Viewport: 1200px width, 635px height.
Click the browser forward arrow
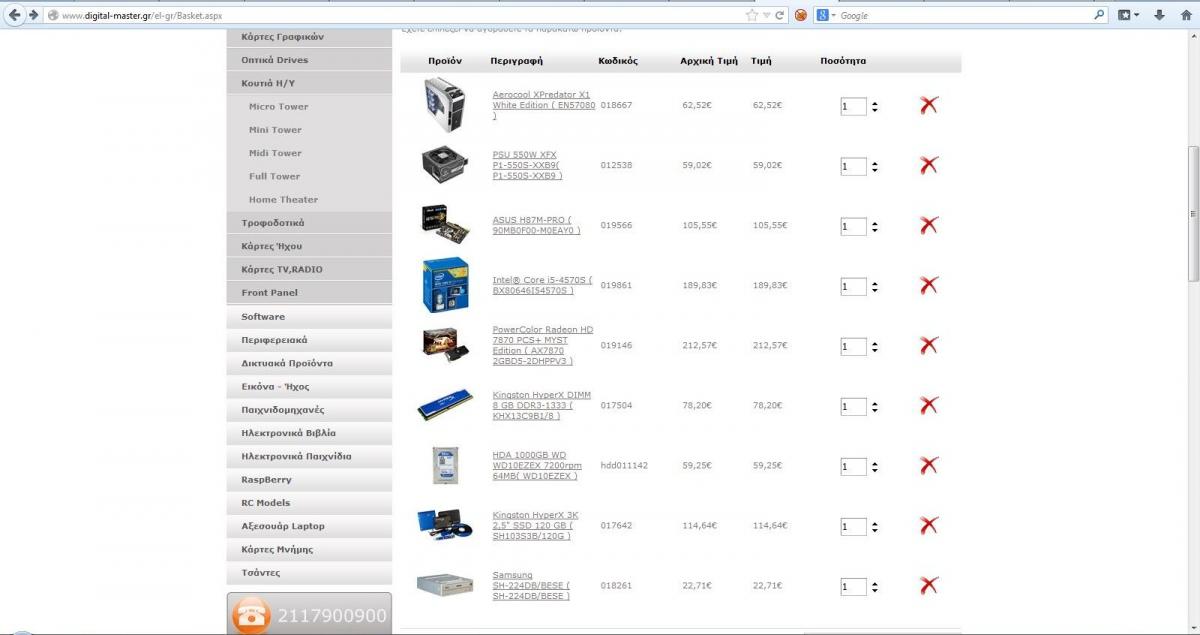point(34,15)
